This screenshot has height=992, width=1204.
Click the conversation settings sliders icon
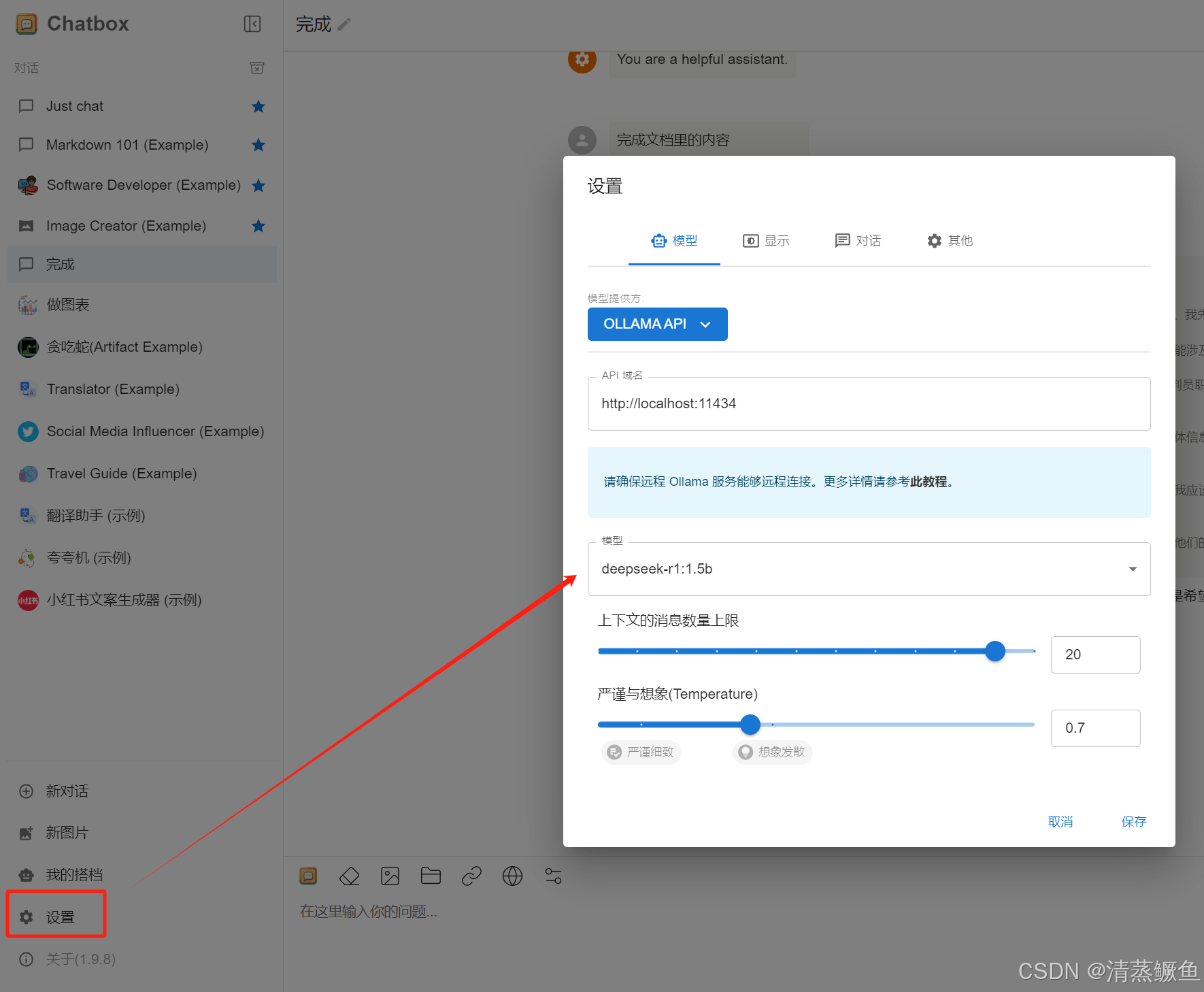point(554,876)
